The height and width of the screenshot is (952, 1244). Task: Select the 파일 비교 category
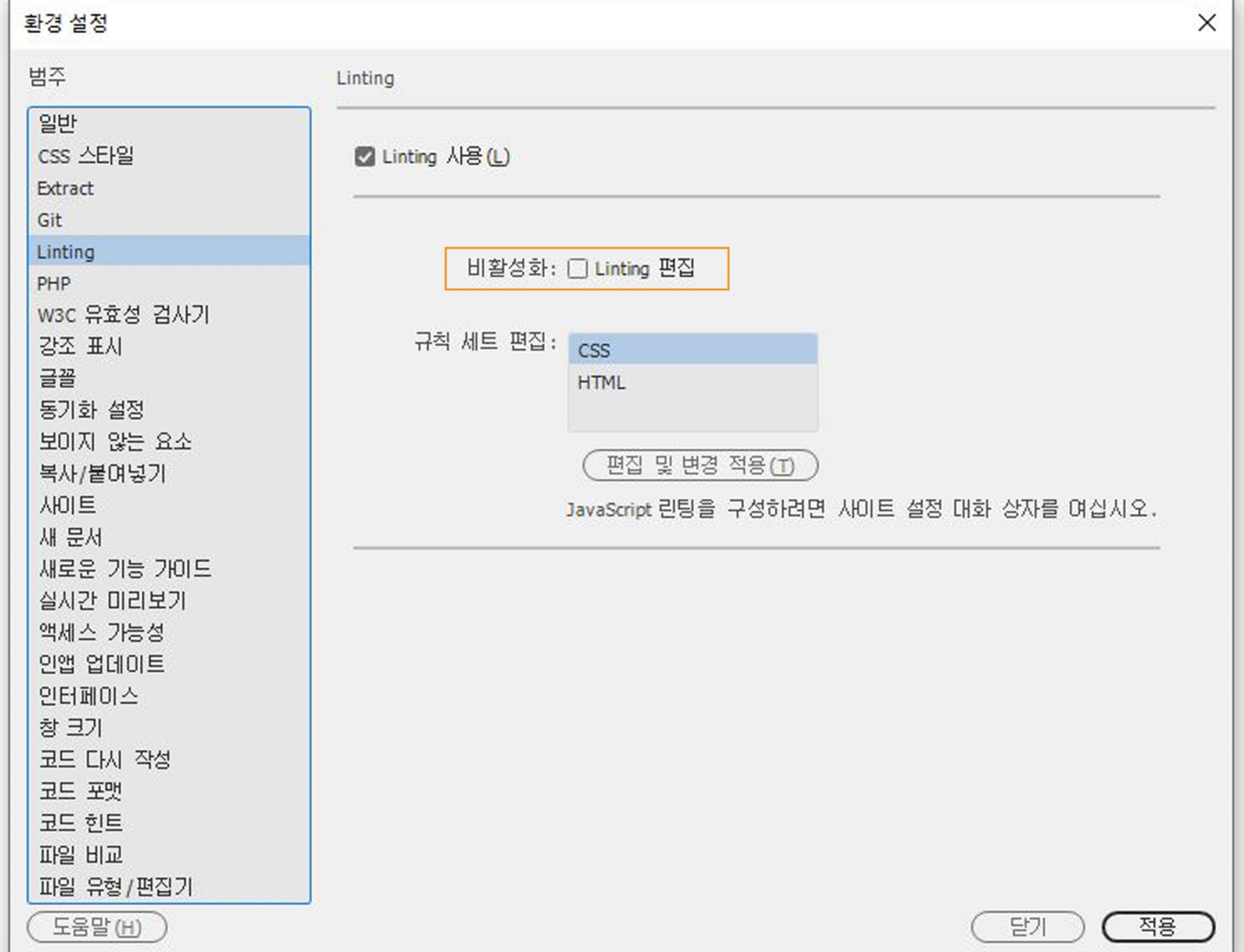[79, 855]
